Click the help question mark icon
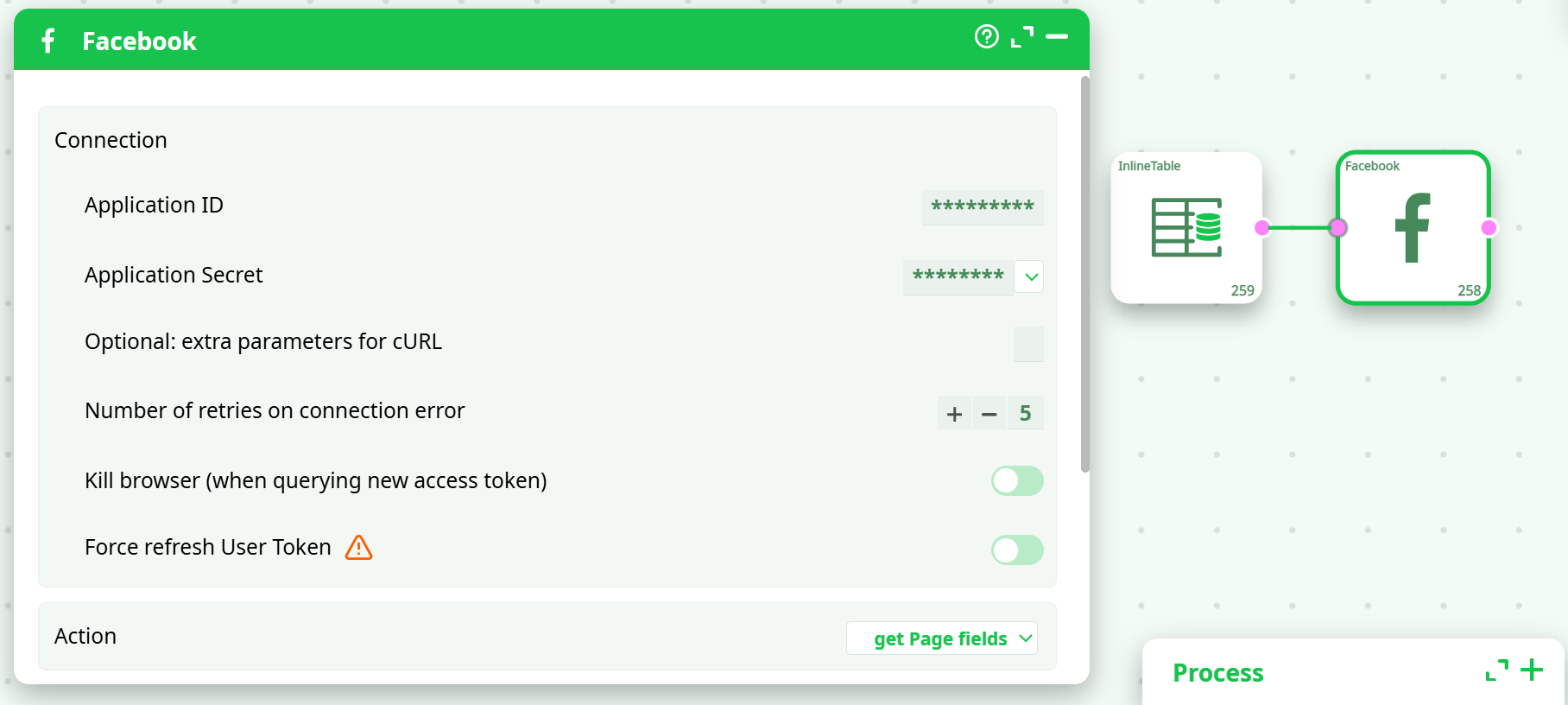 [986, 36]
